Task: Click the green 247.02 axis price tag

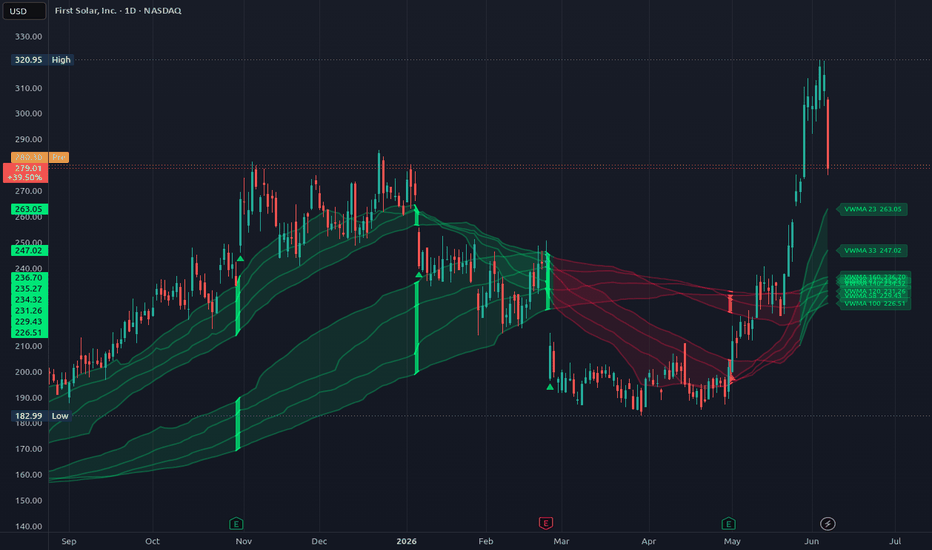Action: point(29,250)
